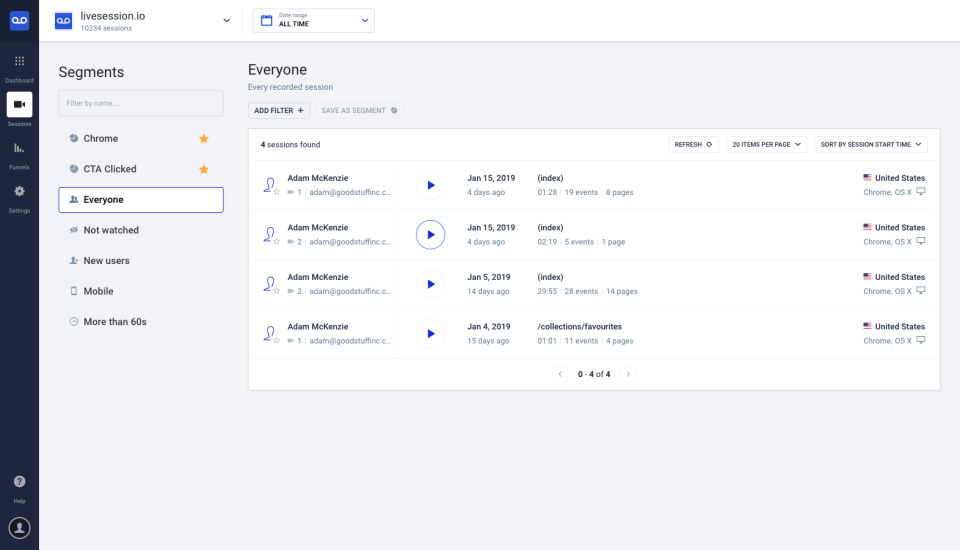The width and height of the screenshot is (960, 550).
Task: Open the user profile avatar icon
Action: [x=19, y=527]
